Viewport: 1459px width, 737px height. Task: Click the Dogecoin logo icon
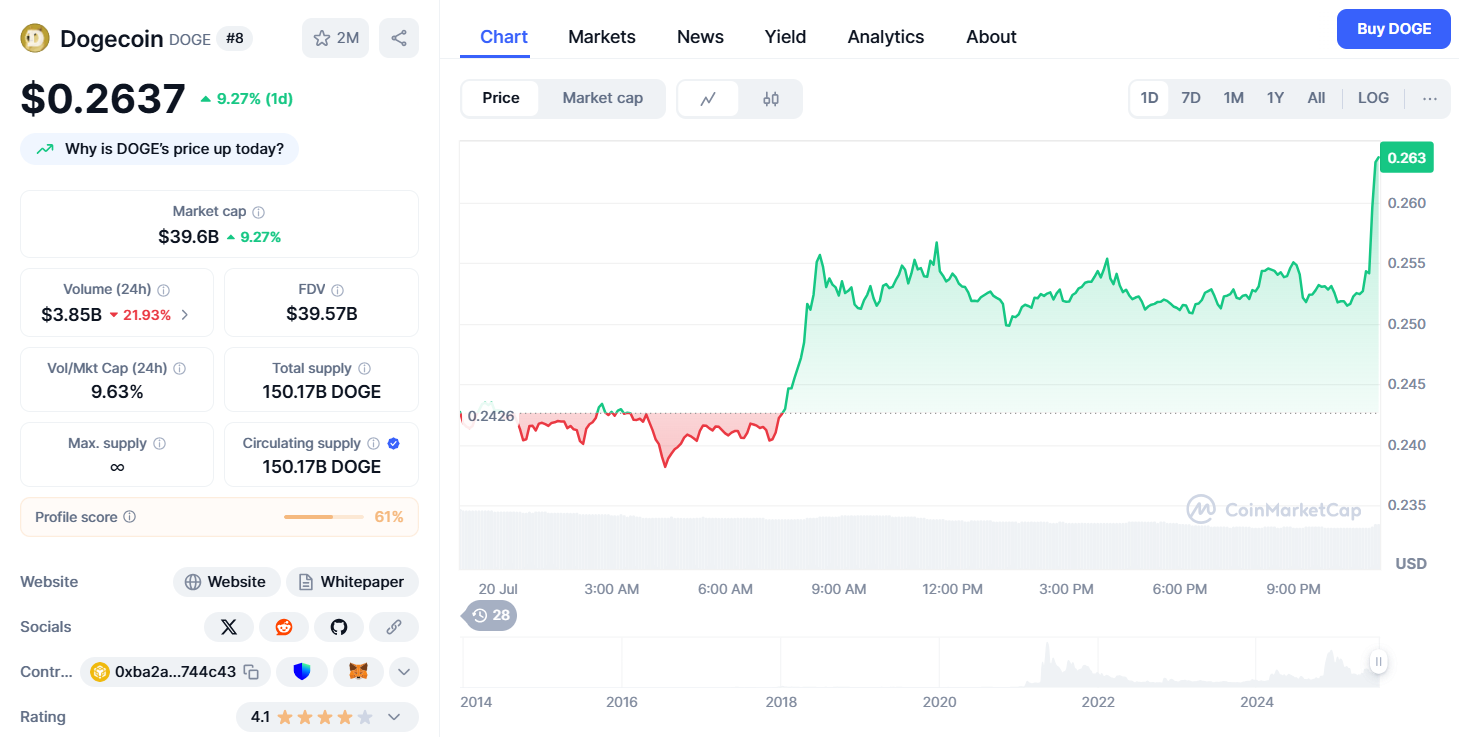pos(35,38)
